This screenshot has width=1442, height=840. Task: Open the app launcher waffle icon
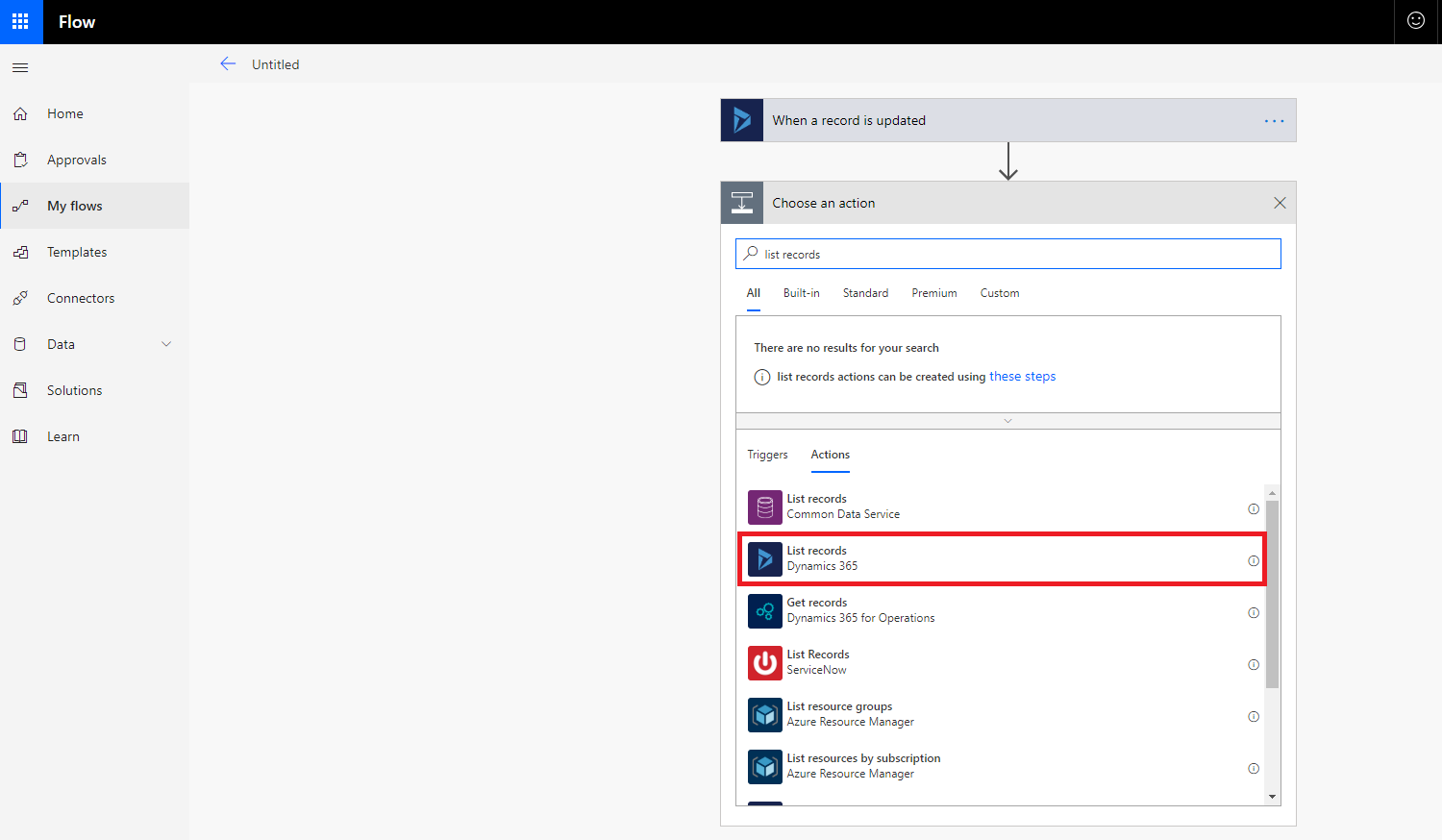tap(21, 21)
